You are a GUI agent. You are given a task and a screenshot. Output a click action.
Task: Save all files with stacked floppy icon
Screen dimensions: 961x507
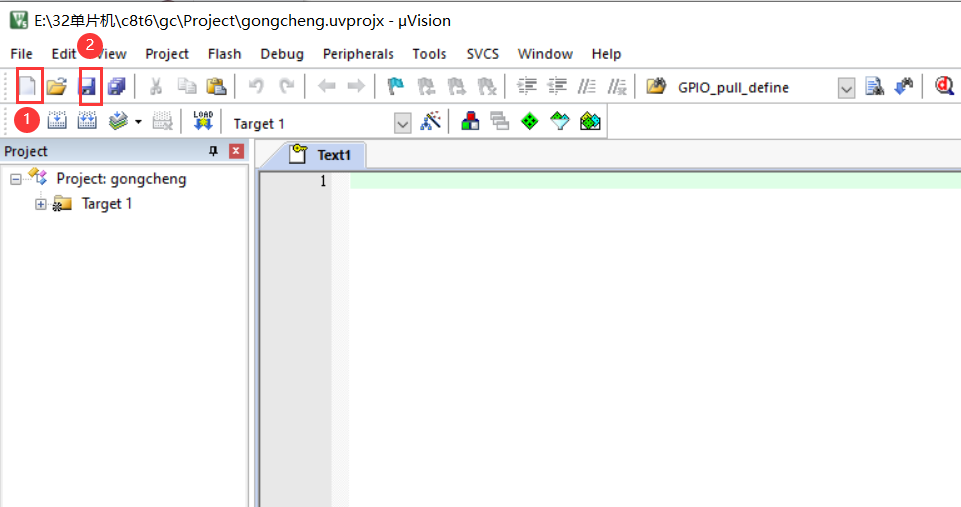point(116,86)
